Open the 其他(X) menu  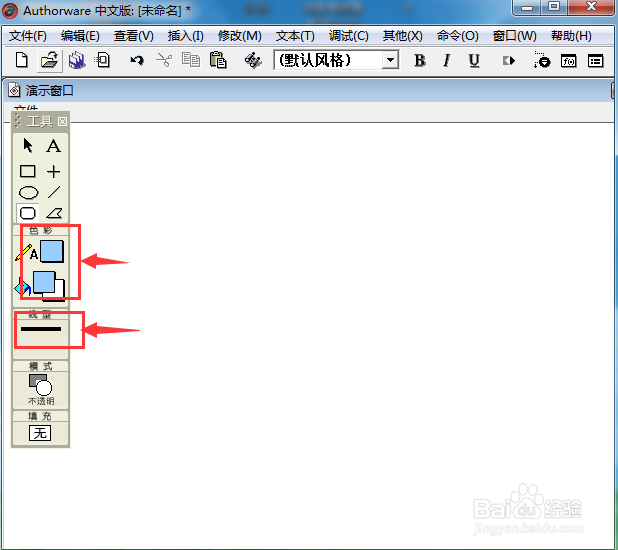point(402,36)
